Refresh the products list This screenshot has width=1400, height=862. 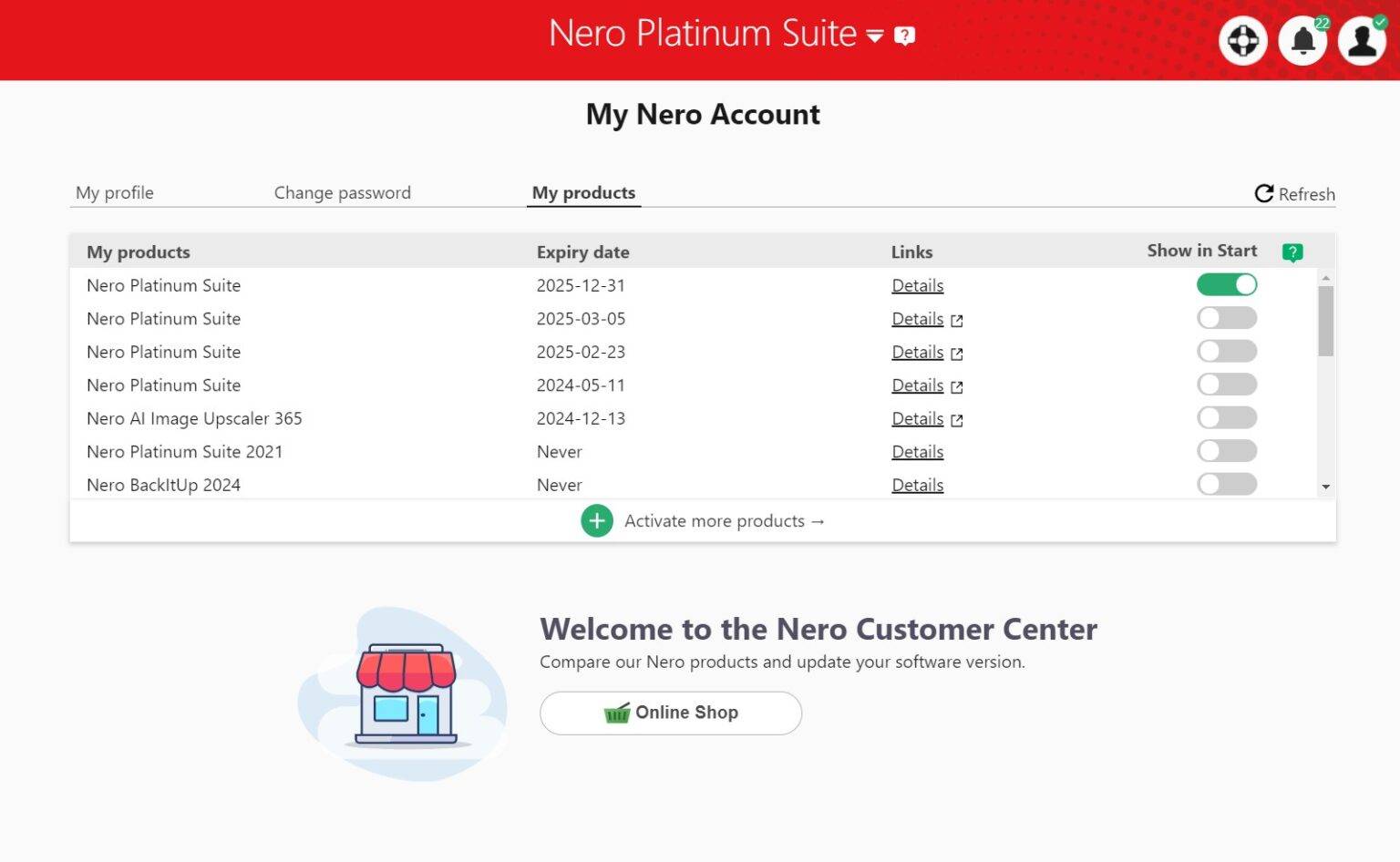tap(1293, 193)
